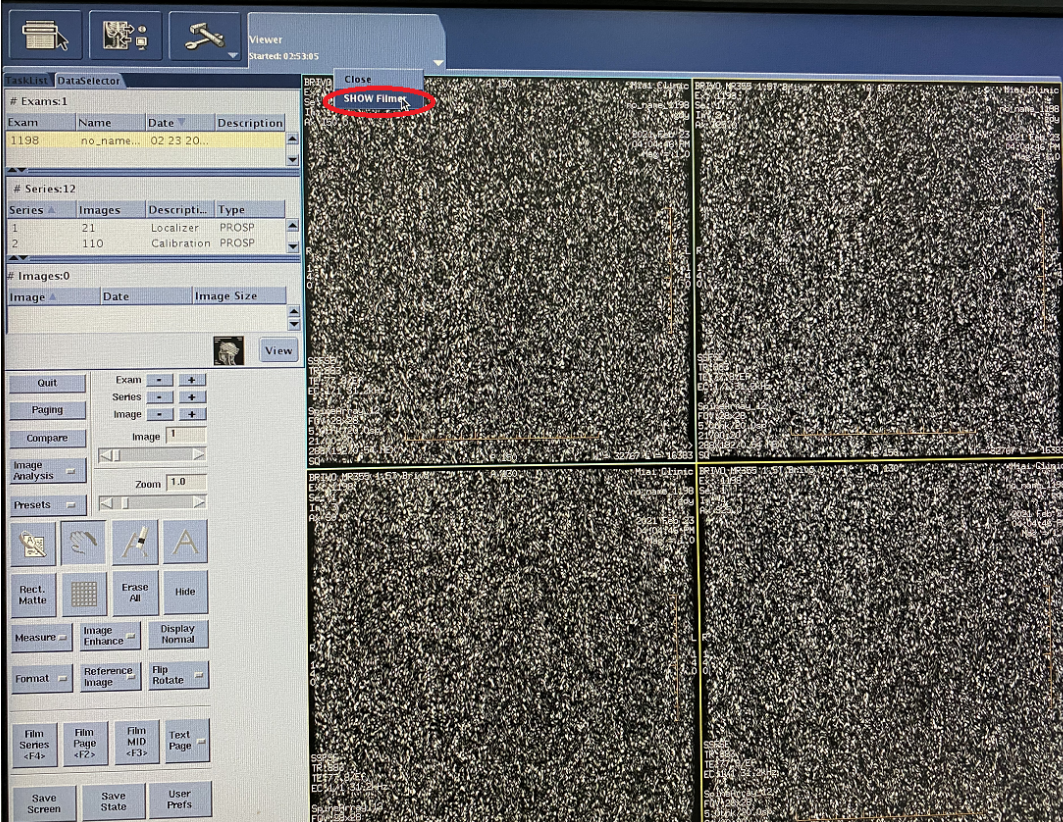Screen dimensions: 1063x822
Task: Select series 1 Localizer row
Action: coord(146,228)
